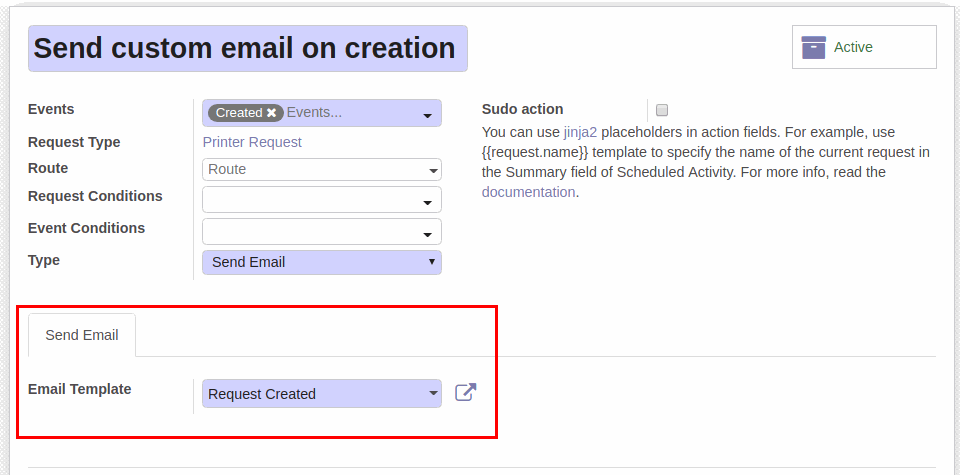Remove the Created event tag
The width and height of the screenshot is (960, 475).
point(271,113)
